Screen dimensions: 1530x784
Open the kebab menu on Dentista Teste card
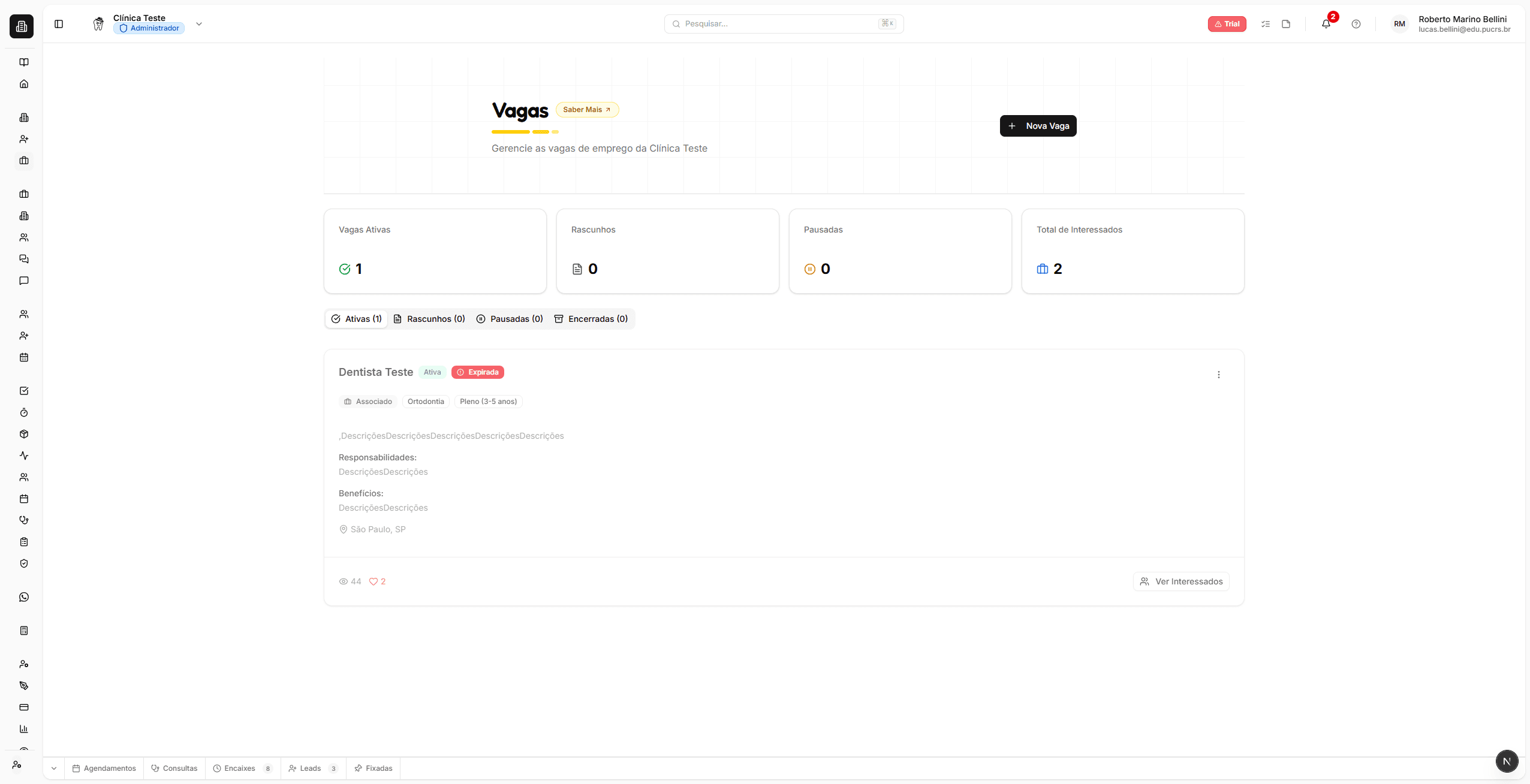1219,374
